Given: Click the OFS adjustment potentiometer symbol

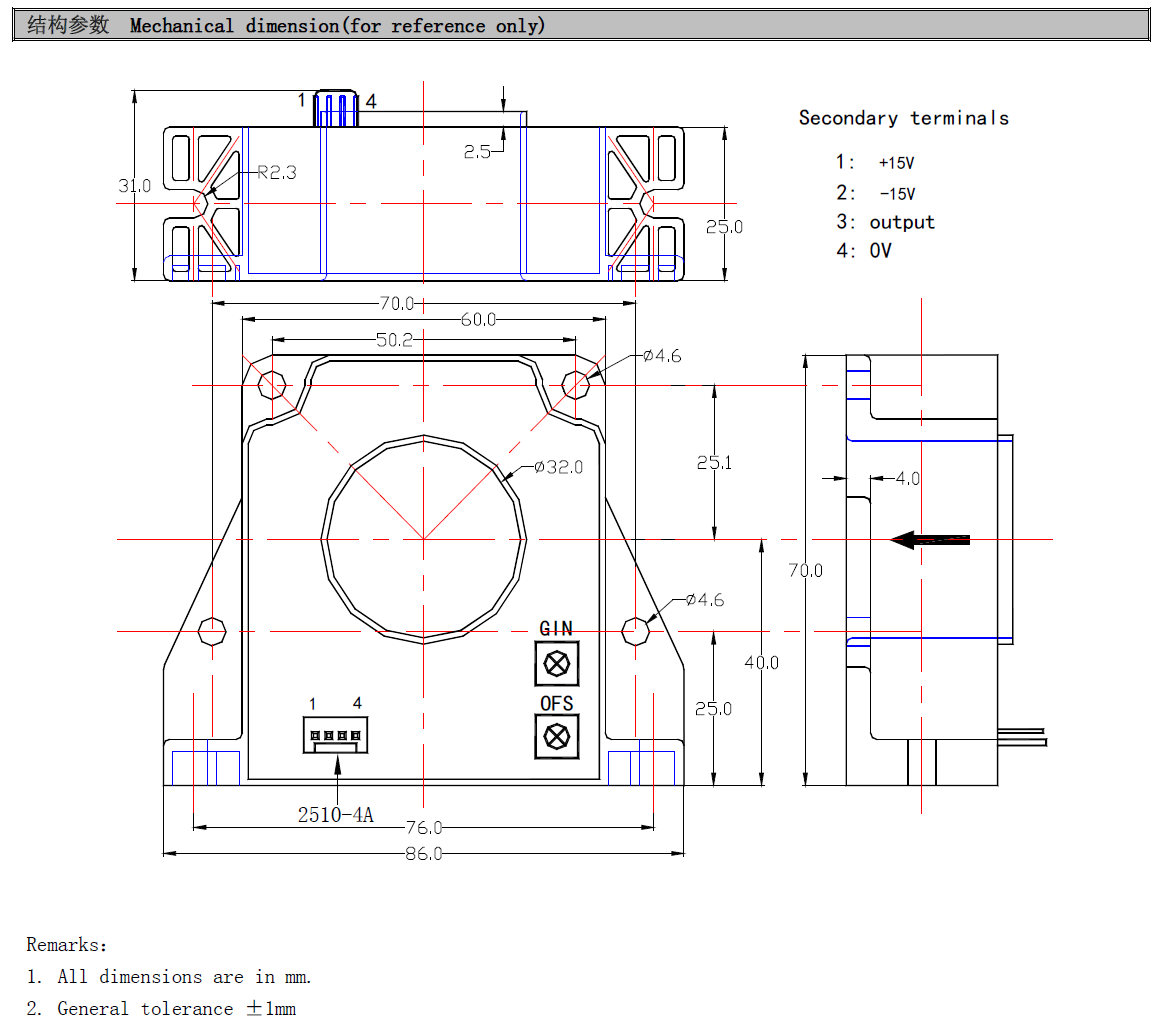Looking at the screenshot, I should tap(557, 737).
